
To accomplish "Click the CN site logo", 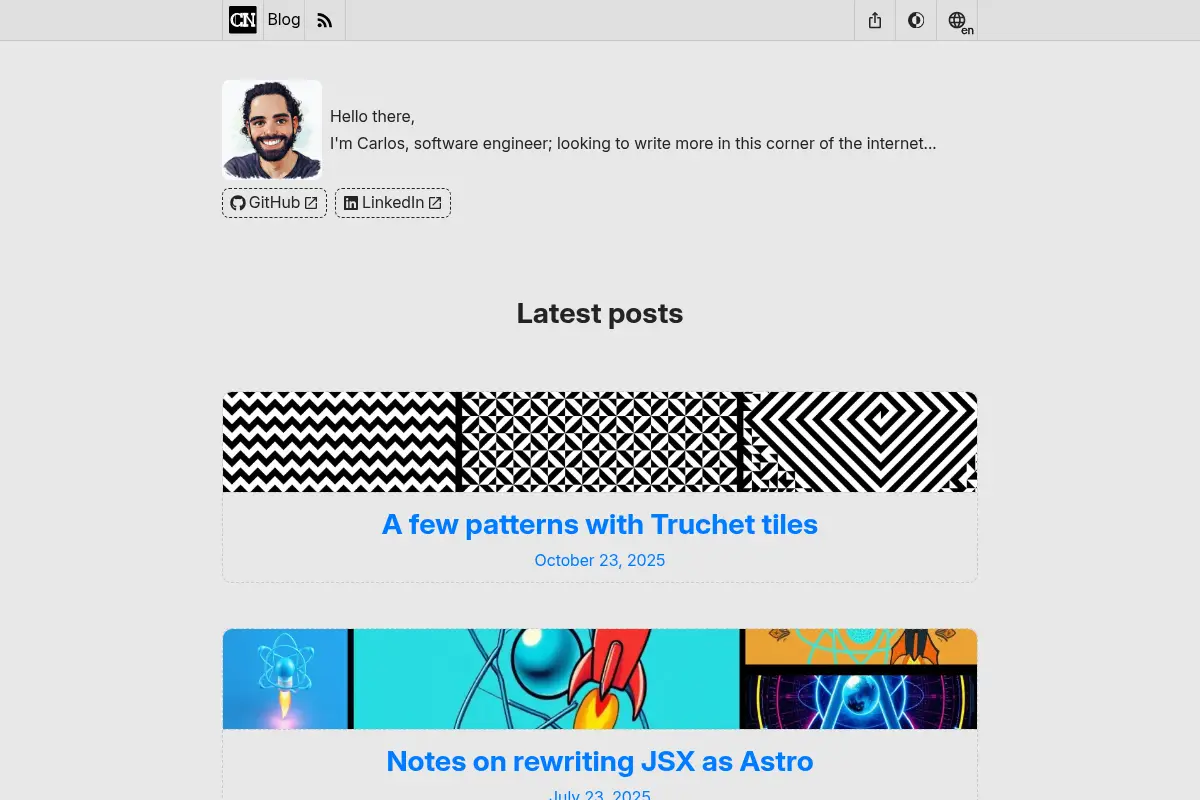I will point(243,20).
